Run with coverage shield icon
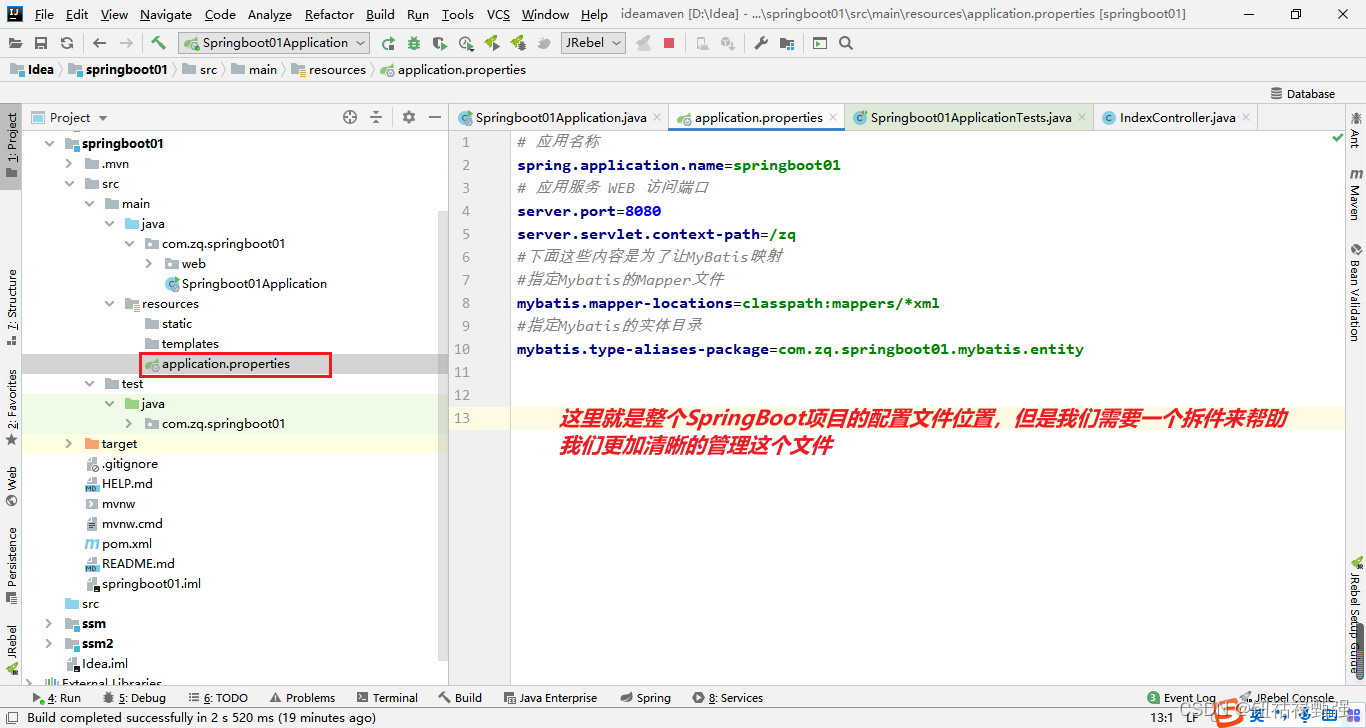The width and height of the screenshot is (1366, 728). click(439, 43)
